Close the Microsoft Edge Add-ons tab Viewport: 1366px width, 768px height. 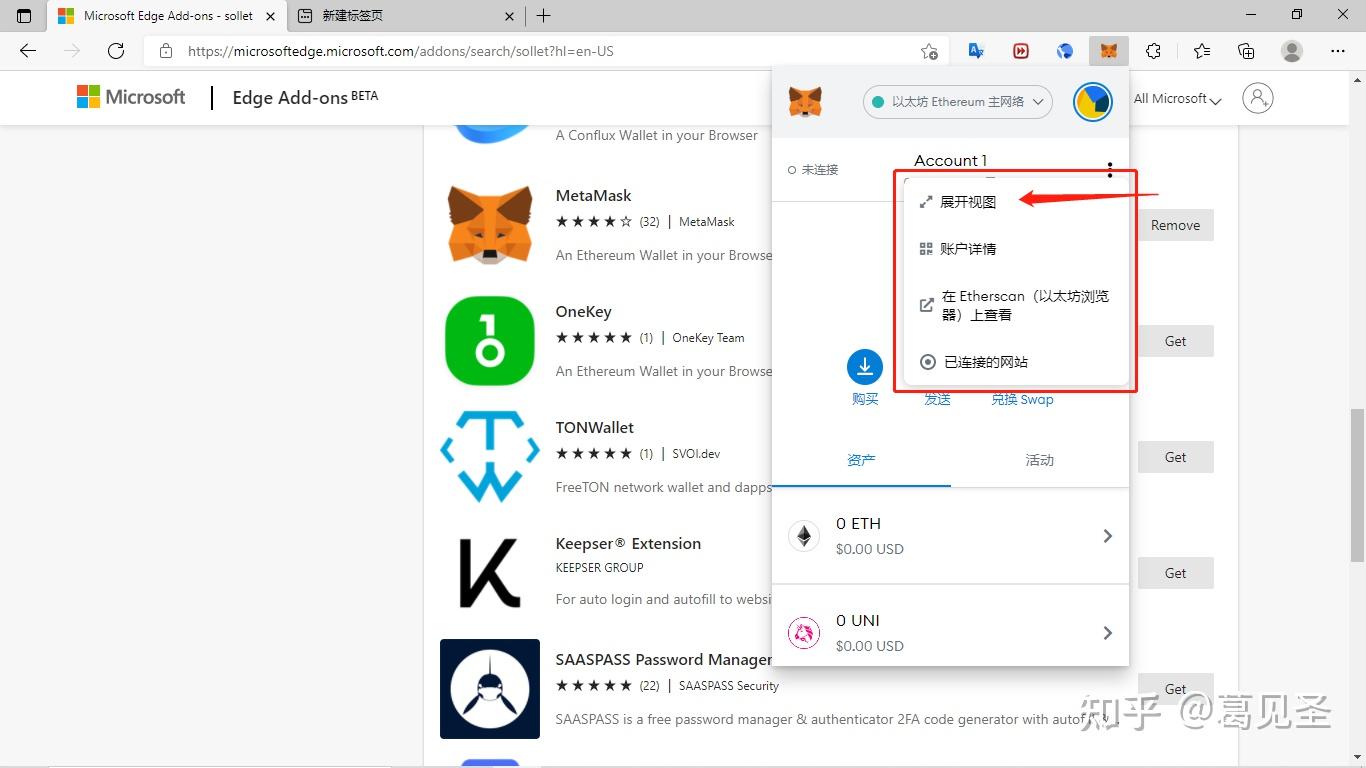coord(270,16)
